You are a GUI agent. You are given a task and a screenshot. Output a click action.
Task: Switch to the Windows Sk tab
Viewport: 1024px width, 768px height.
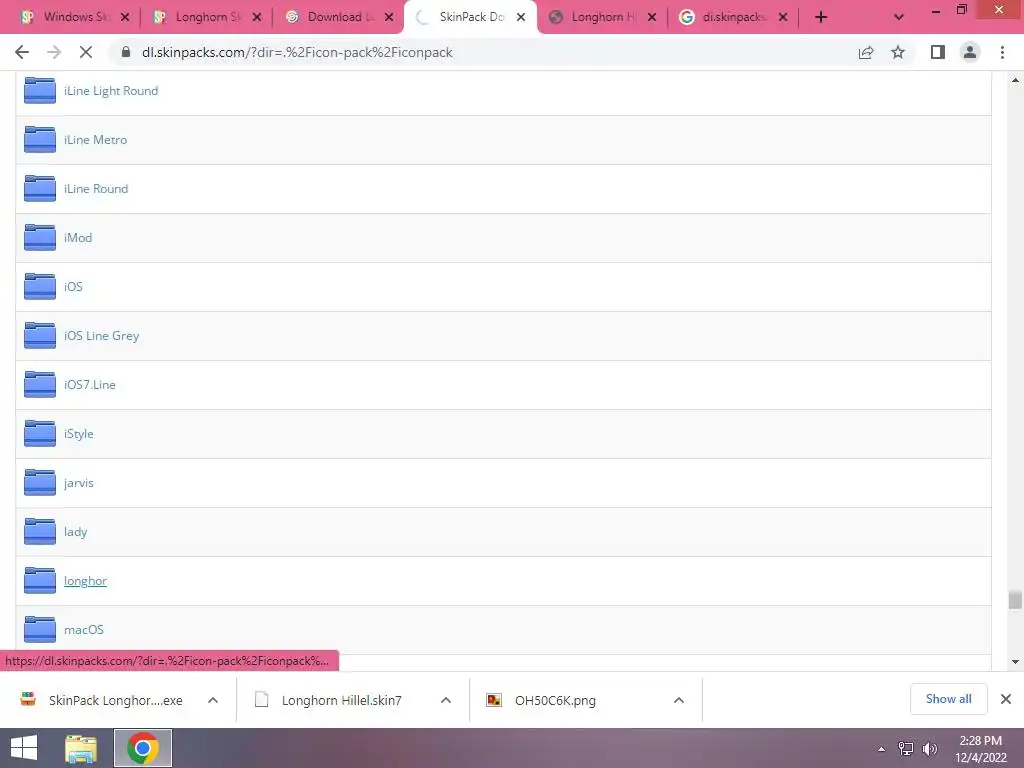[74, 17]
